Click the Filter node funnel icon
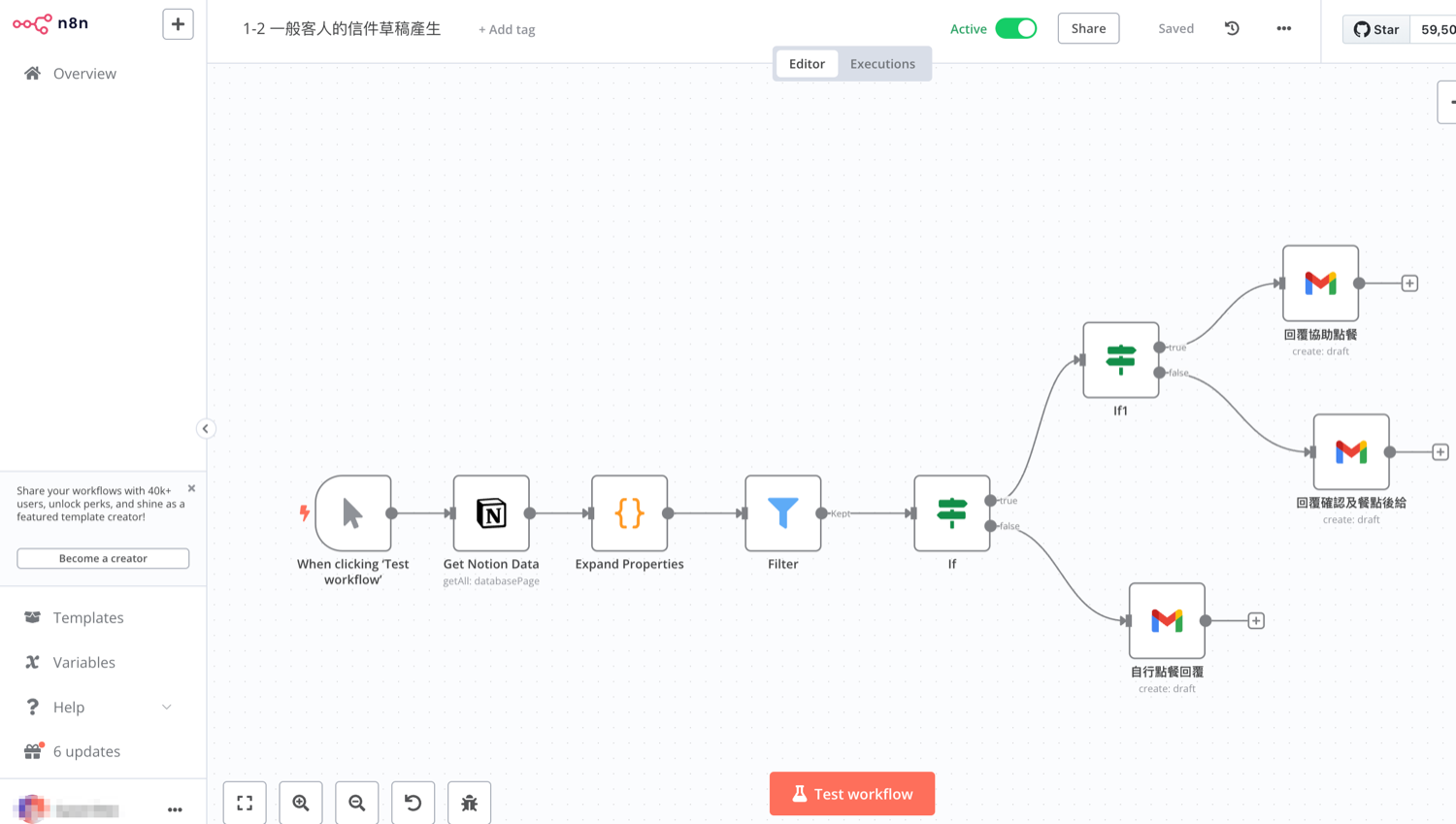Screen dimensions: 1456x824 [783, 512]
